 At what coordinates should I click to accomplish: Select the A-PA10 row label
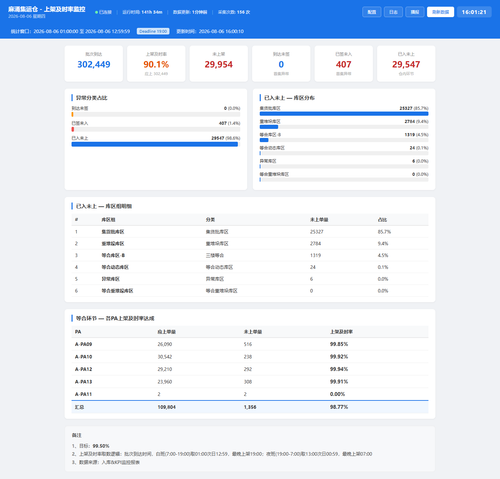83,357
